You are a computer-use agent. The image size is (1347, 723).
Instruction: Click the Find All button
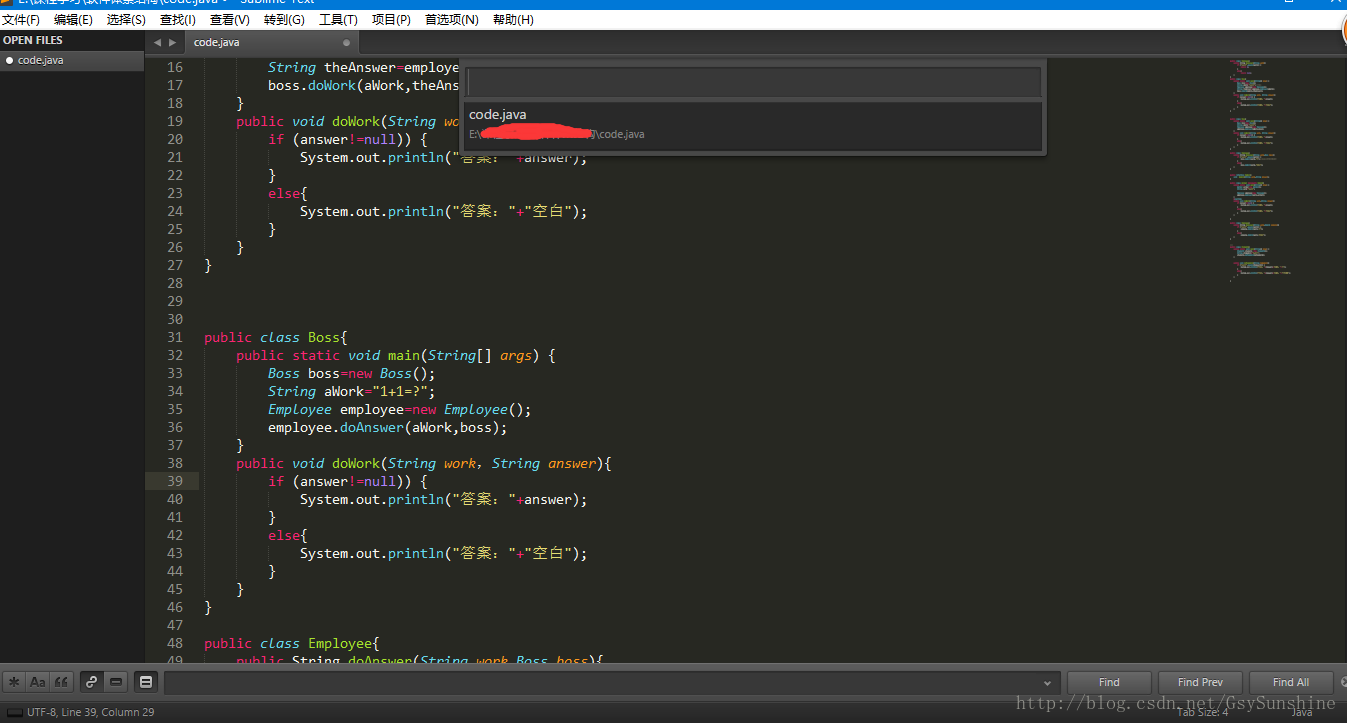pyautogui.click(x=1291, y=682)
